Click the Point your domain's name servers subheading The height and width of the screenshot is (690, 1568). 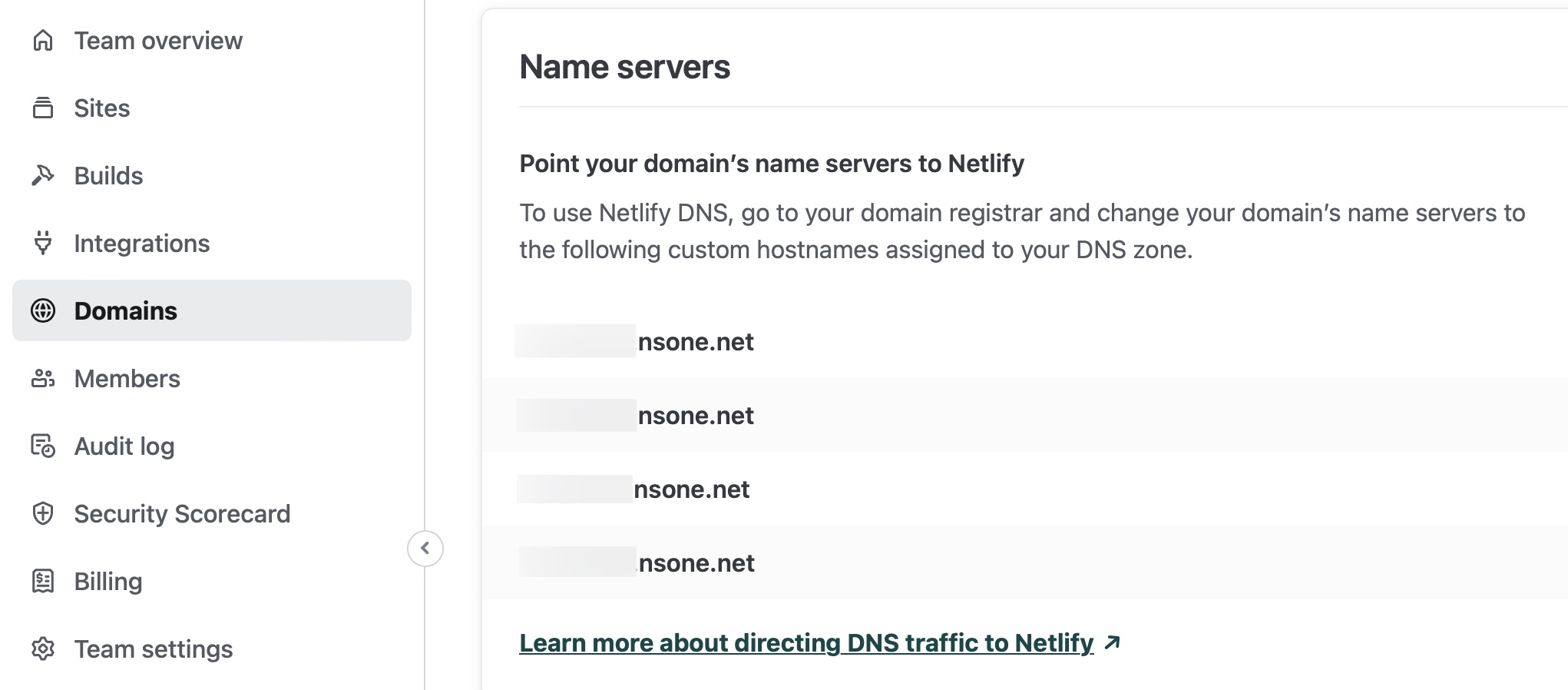772,164
